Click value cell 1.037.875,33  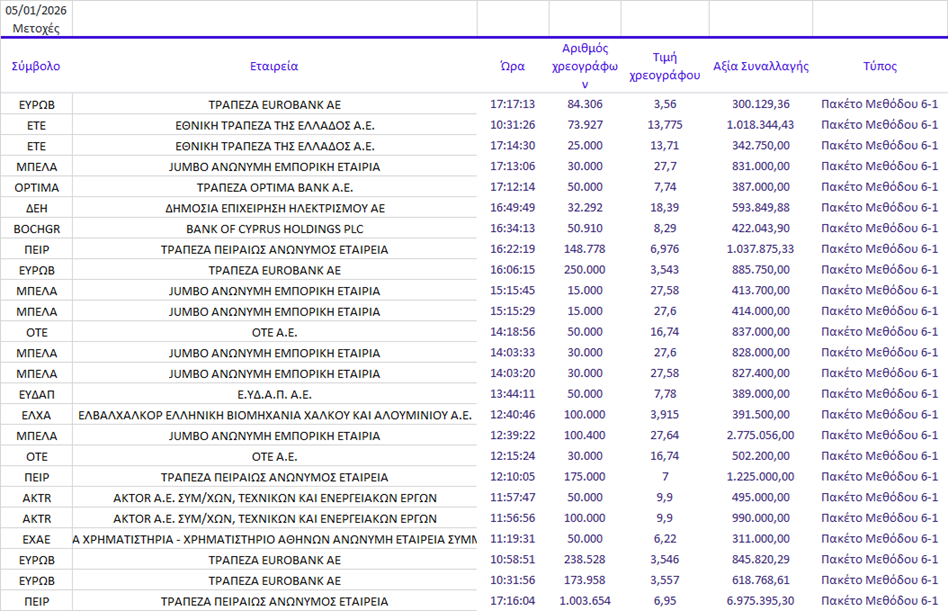click(761, 249)
